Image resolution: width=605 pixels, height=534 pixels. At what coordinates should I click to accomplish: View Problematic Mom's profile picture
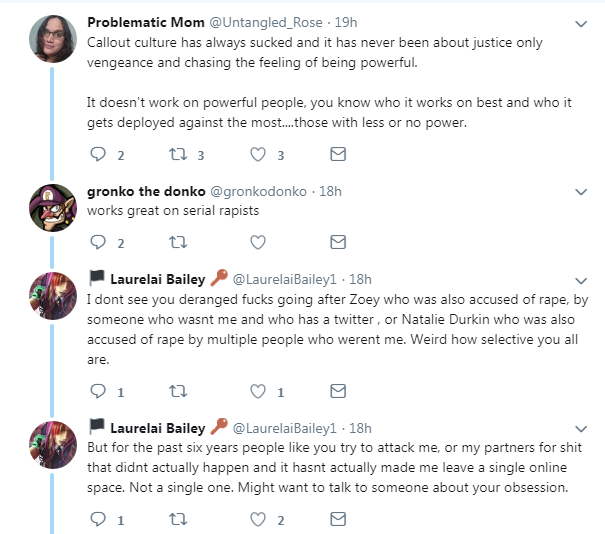click(53, 39)
